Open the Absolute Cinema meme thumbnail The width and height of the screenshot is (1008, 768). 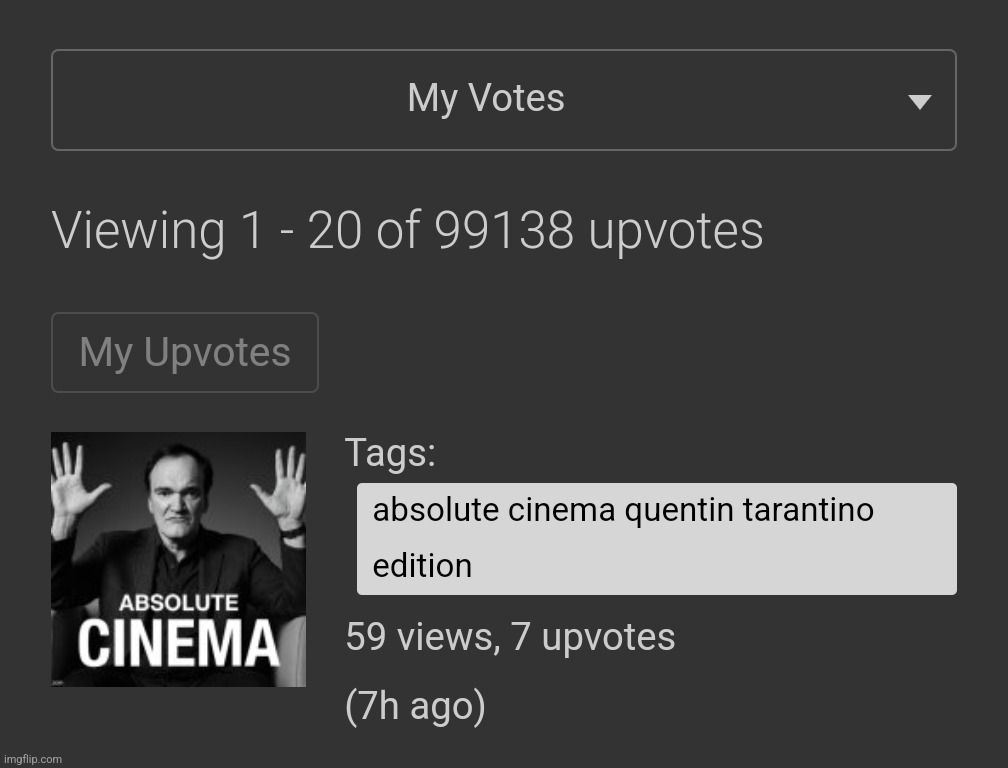tap(178, 559)
